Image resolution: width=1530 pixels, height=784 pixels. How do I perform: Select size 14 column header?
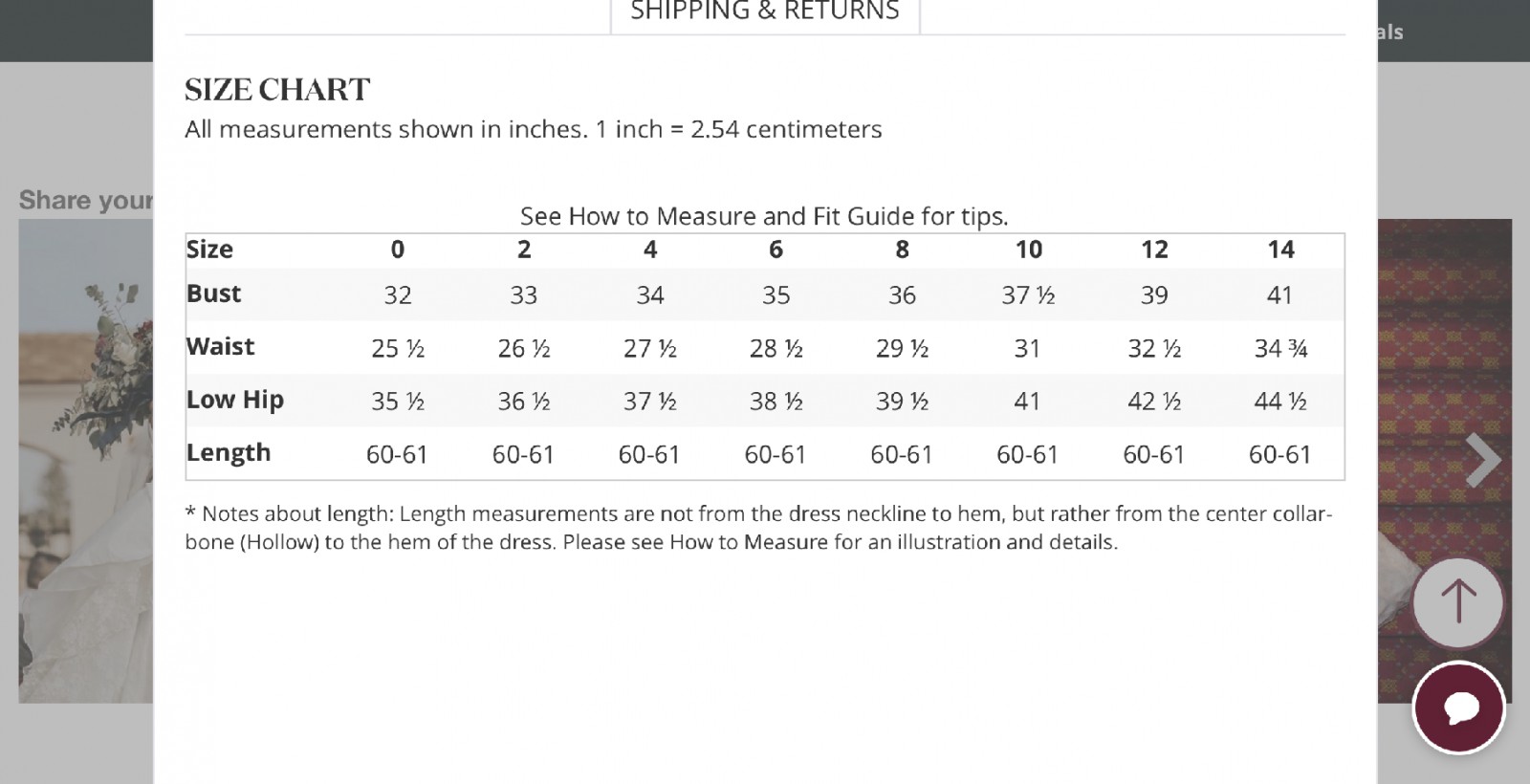1280,250
